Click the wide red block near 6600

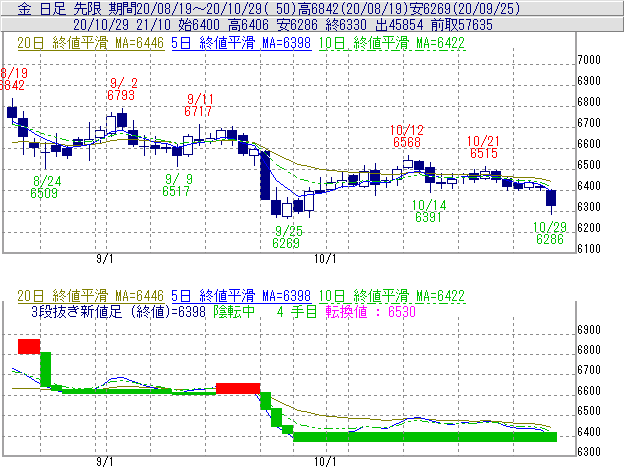click(x=238, y=389)
